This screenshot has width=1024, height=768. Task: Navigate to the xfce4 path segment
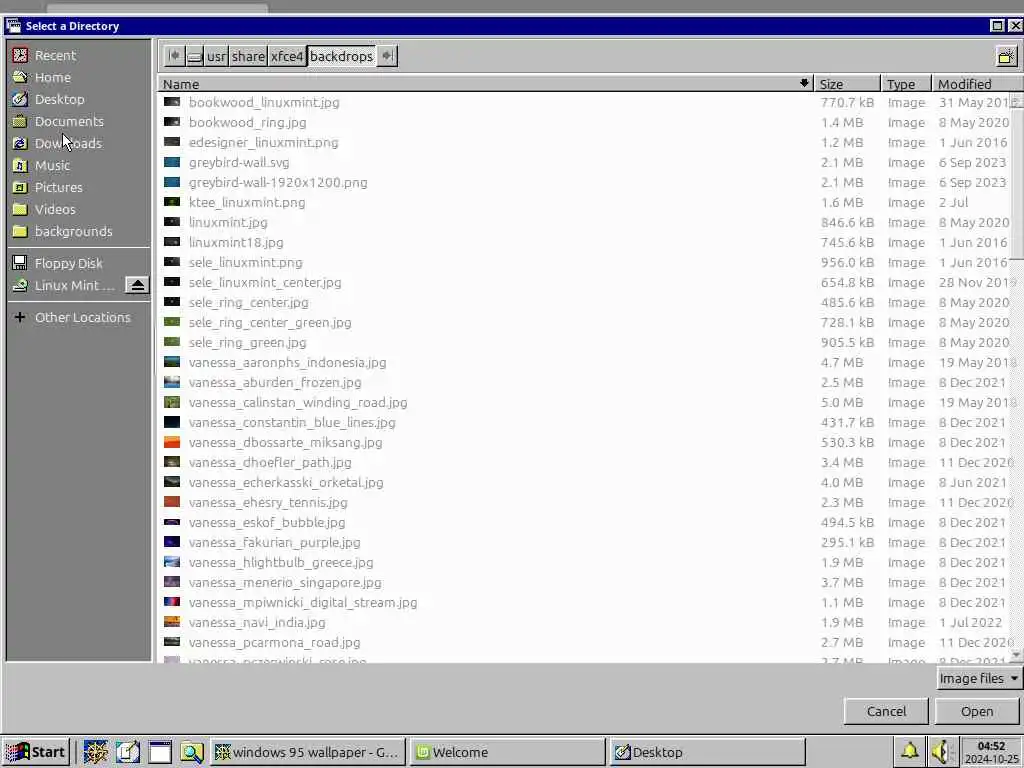pyautogui.click(x=287, y=56)
